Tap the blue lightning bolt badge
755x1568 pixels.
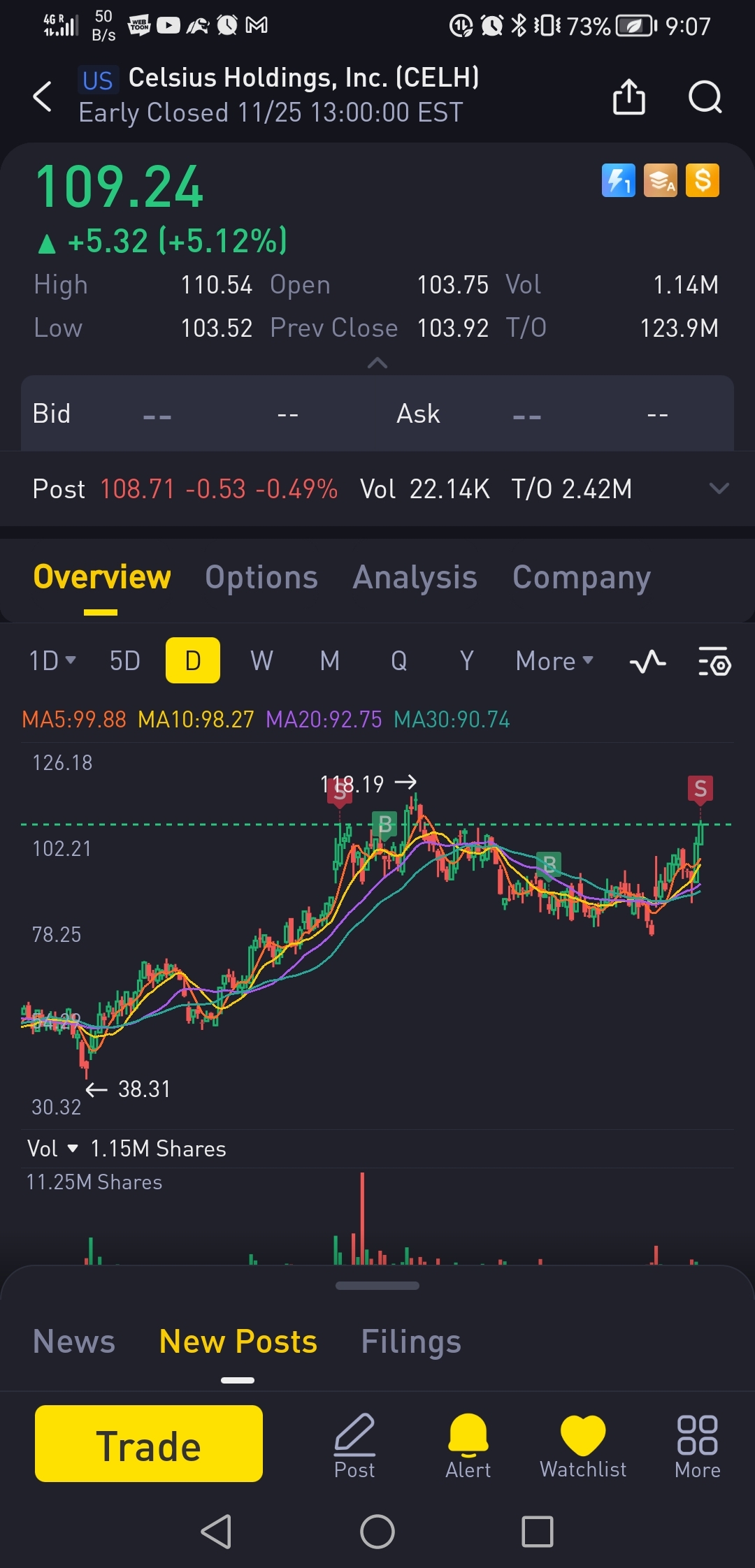point(619,181)
